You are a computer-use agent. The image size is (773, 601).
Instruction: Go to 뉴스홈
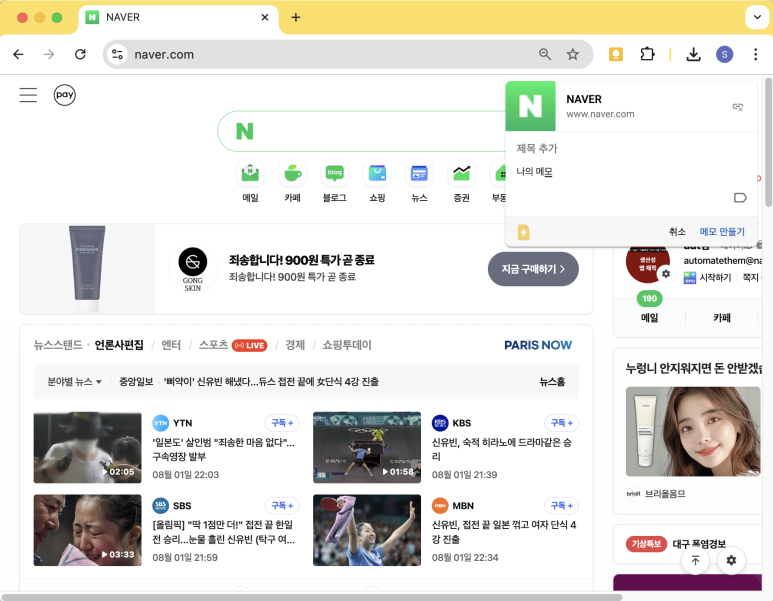point(552,382)
